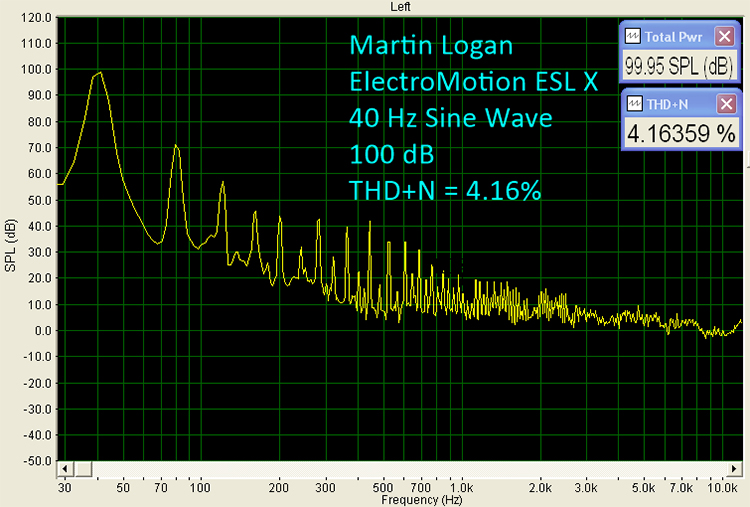Click the Total Pwr window waveform icon
750x507 pixels.
coord(632,36)
